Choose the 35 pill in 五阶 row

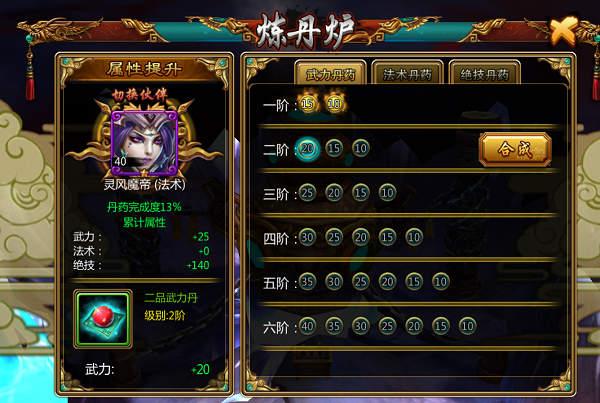coord(308,282)
